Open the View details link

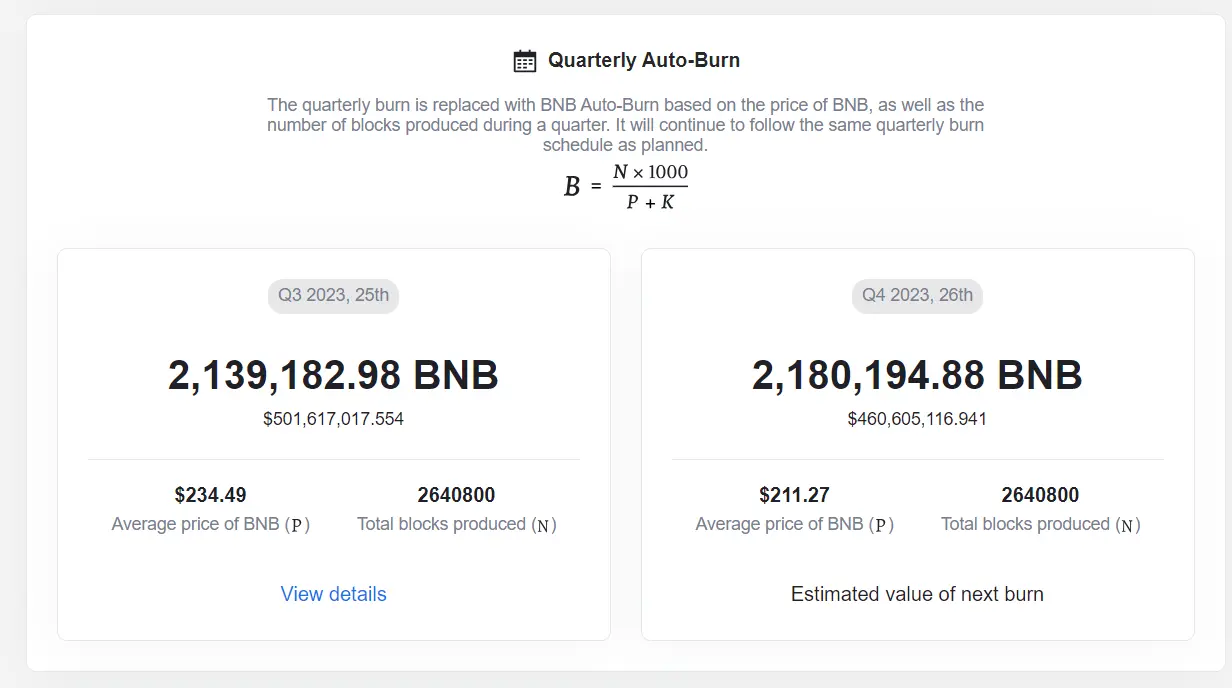[333, 594]
